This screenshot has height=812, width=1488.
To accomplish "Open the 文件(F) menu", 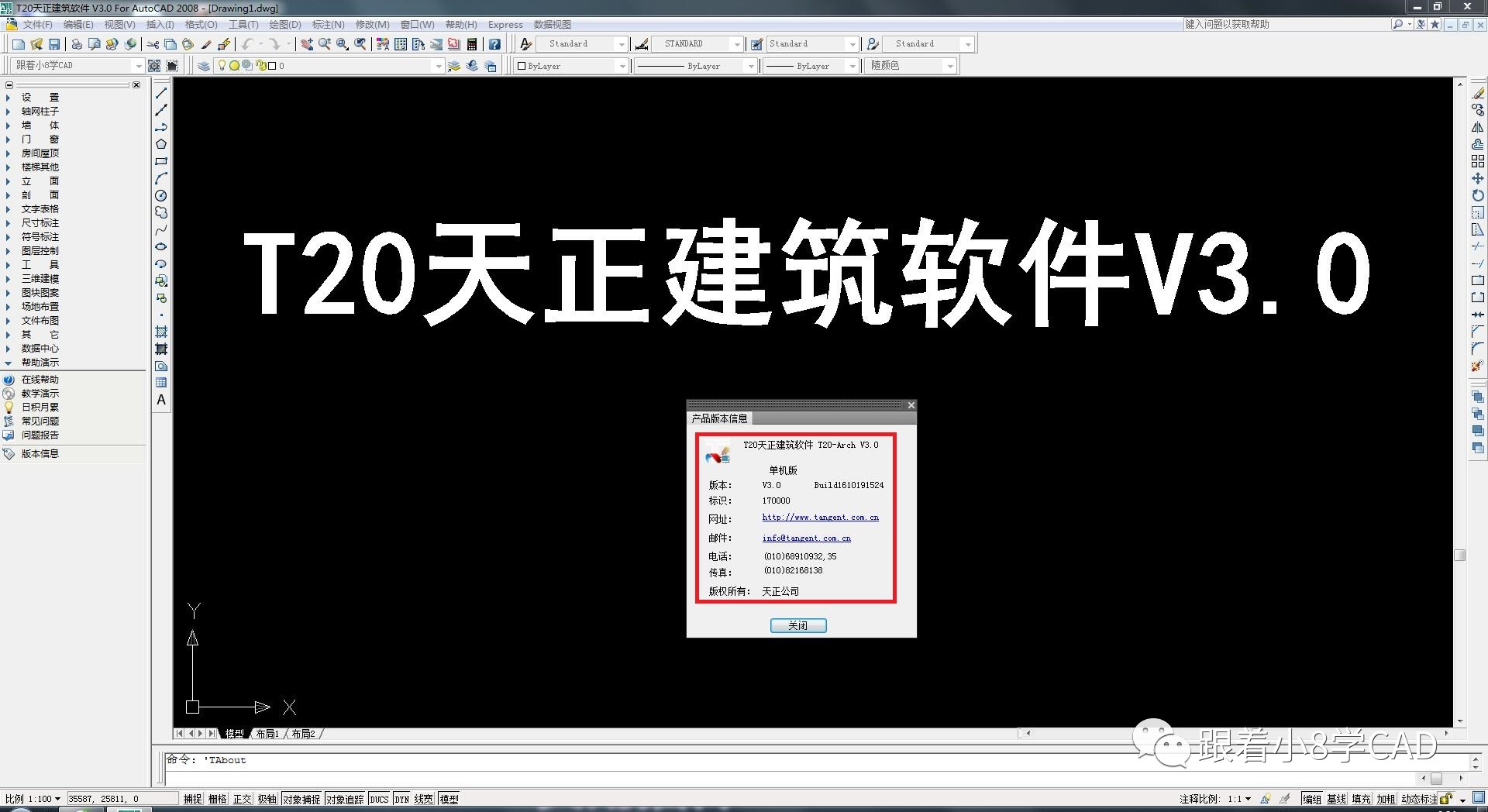I will tap(37, 25).
